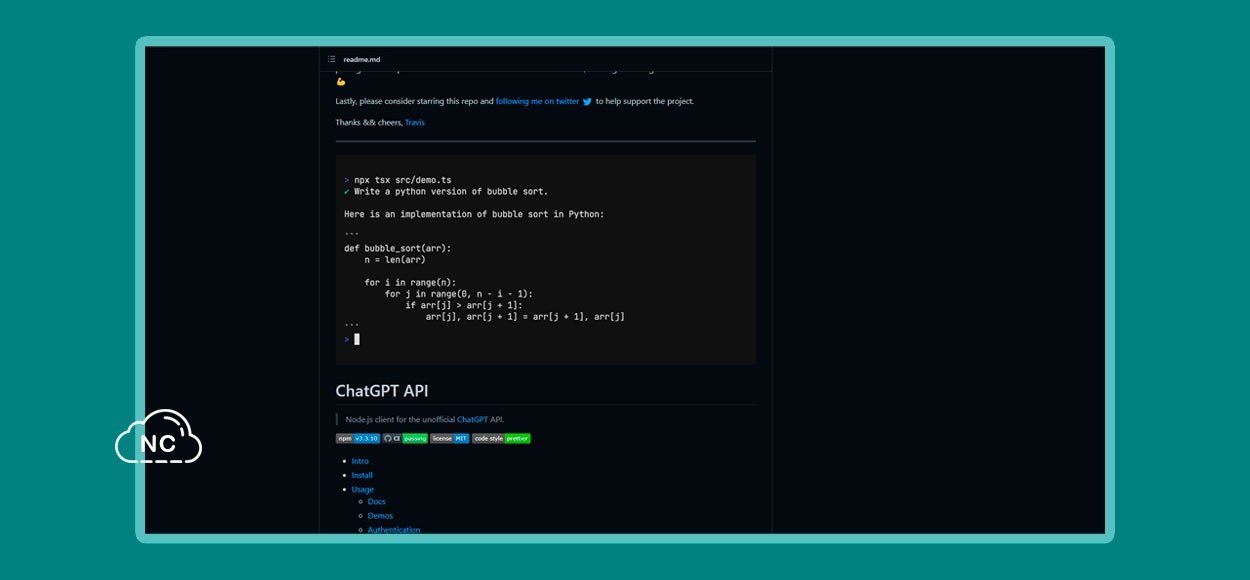Follow the ChatGPT link in the description
The height and width of the screenshot is (580, 1250).
472,419
